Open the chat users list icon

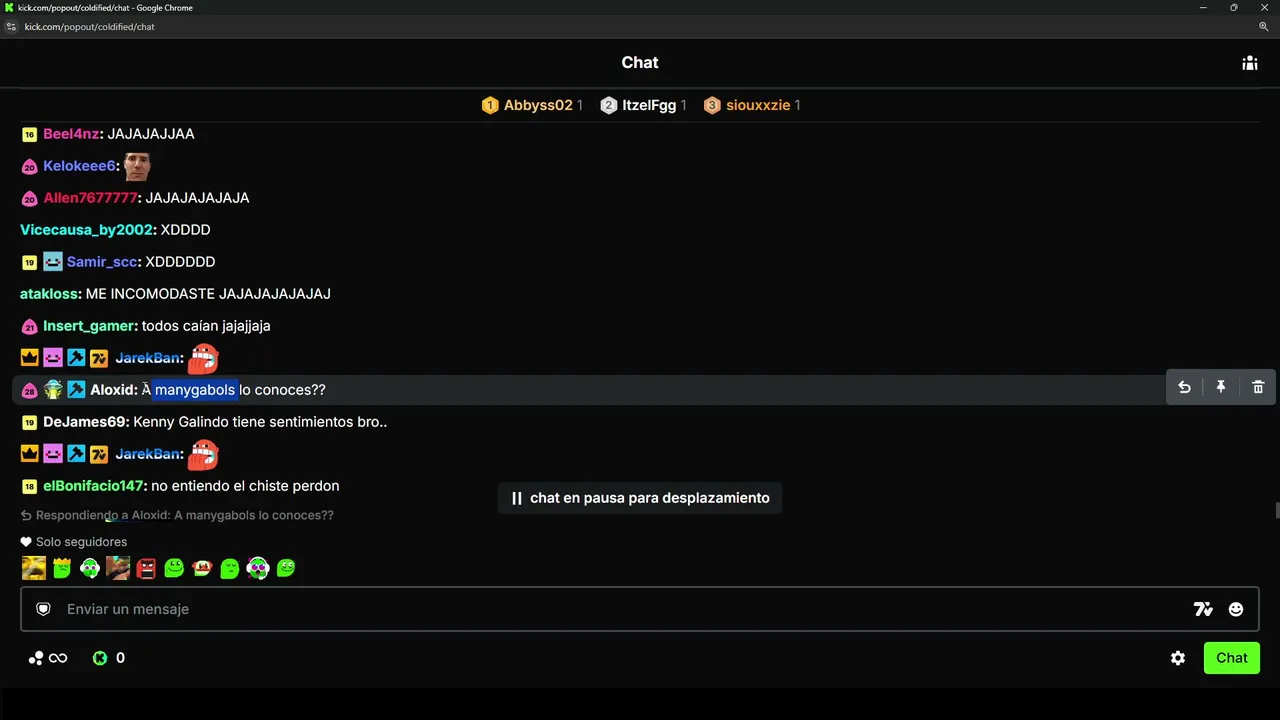[1249, 63]
